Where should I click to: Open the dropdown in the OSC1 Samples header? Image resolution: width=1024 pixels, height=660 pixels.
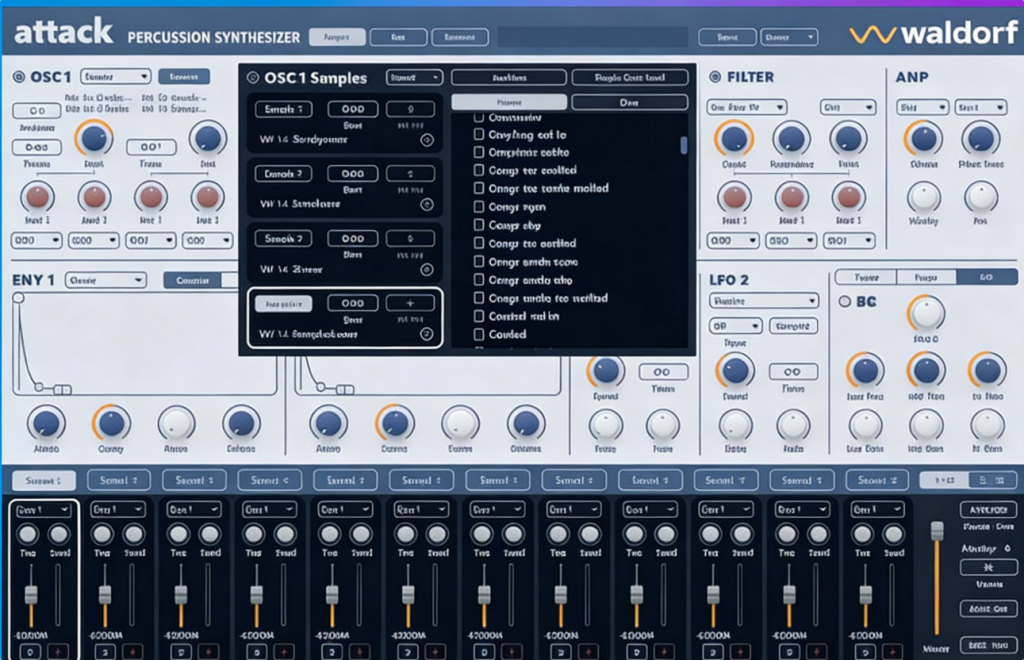[414, 78]
